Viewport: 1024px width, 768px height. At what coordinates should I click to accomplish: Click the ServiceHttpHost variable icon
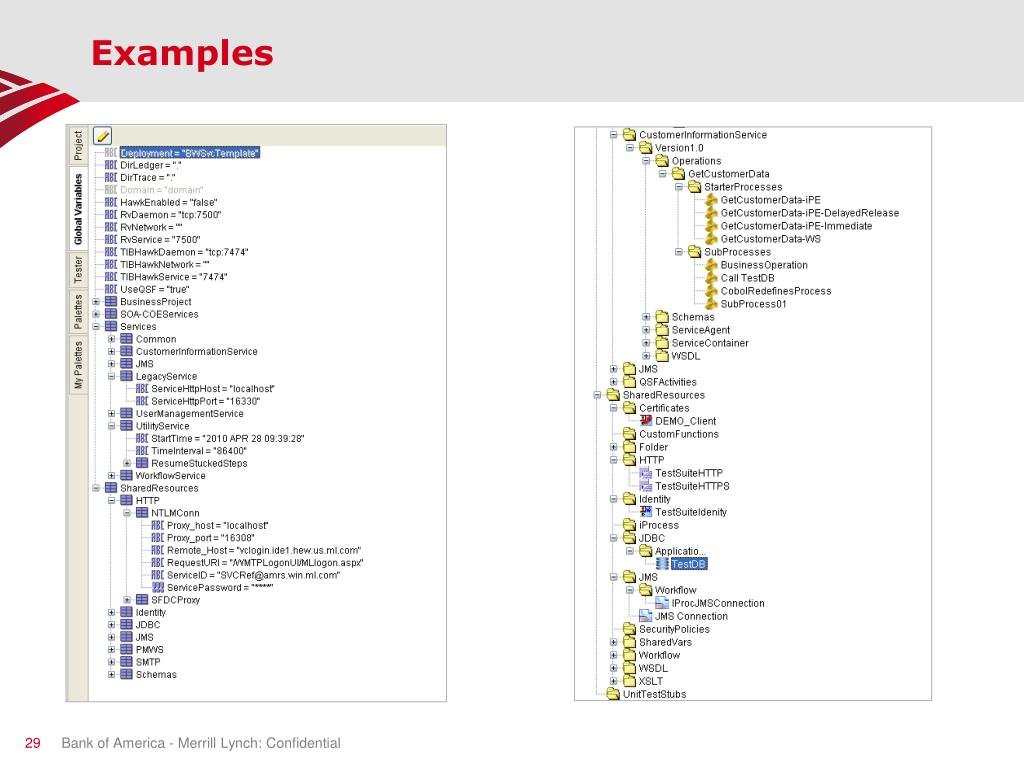coord(142,389)
